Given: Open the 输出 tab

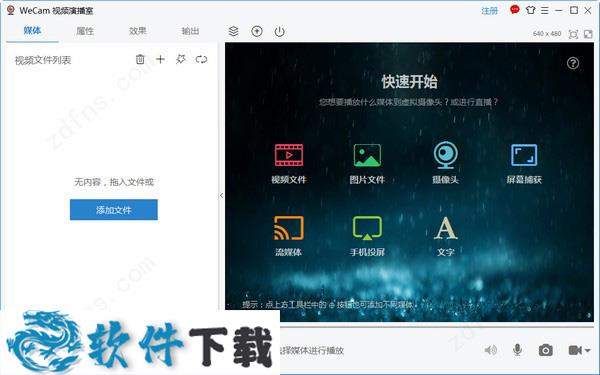Looking at the screenshot, I should 190,31.
